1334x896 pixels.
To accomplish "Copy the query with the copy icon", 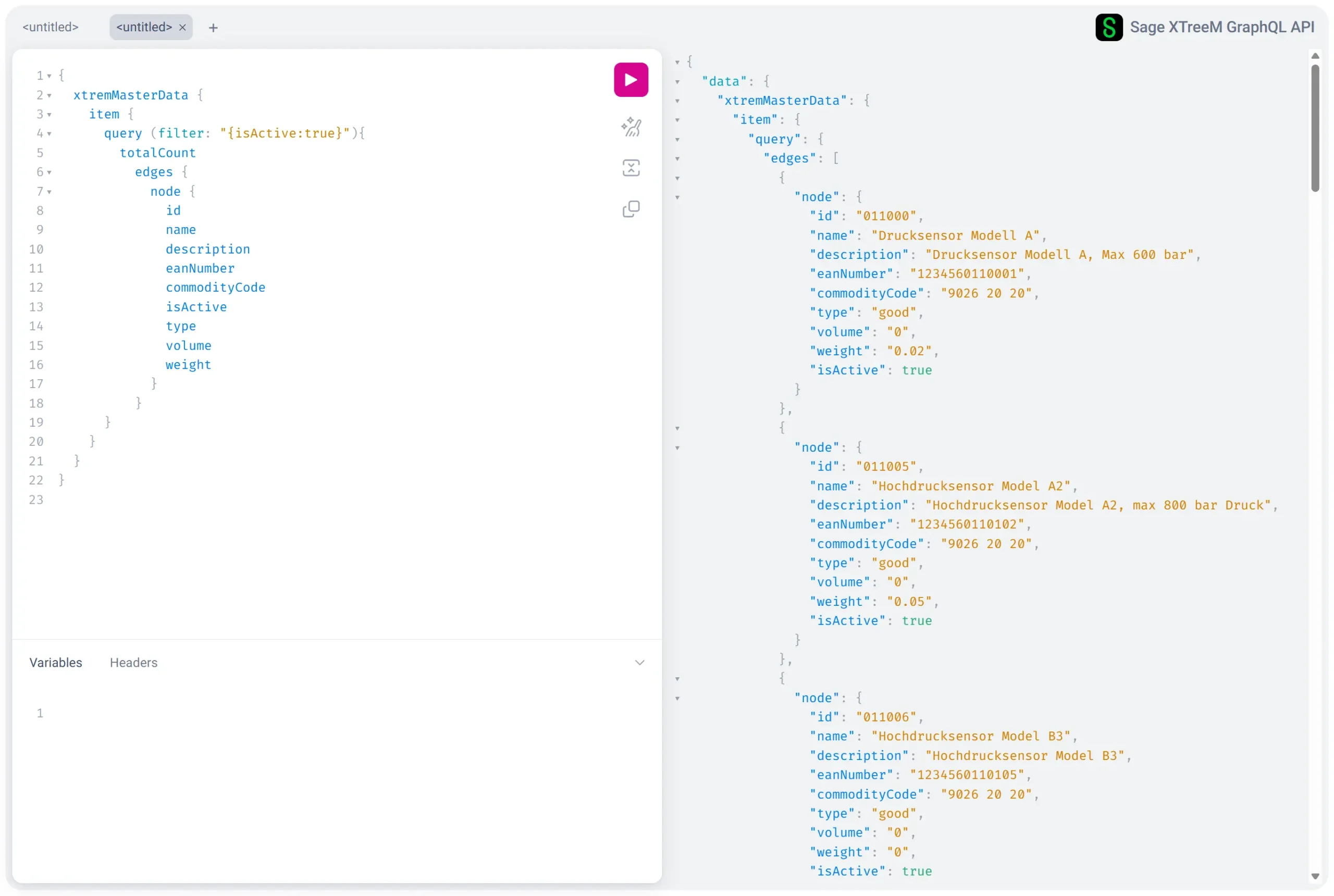I will (631, 209).
